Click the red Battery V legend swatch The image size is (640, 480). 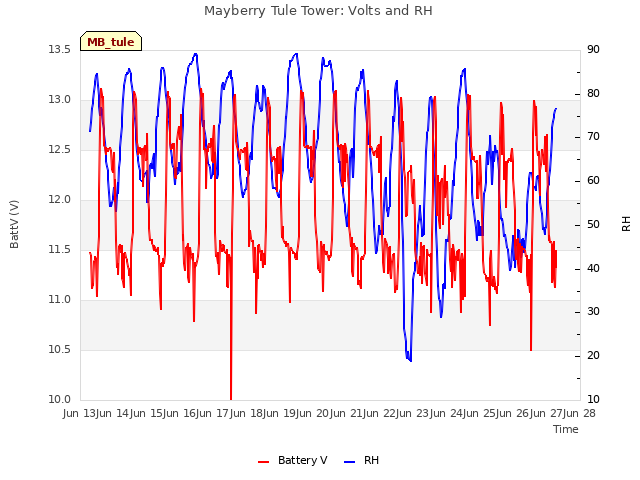264,462
